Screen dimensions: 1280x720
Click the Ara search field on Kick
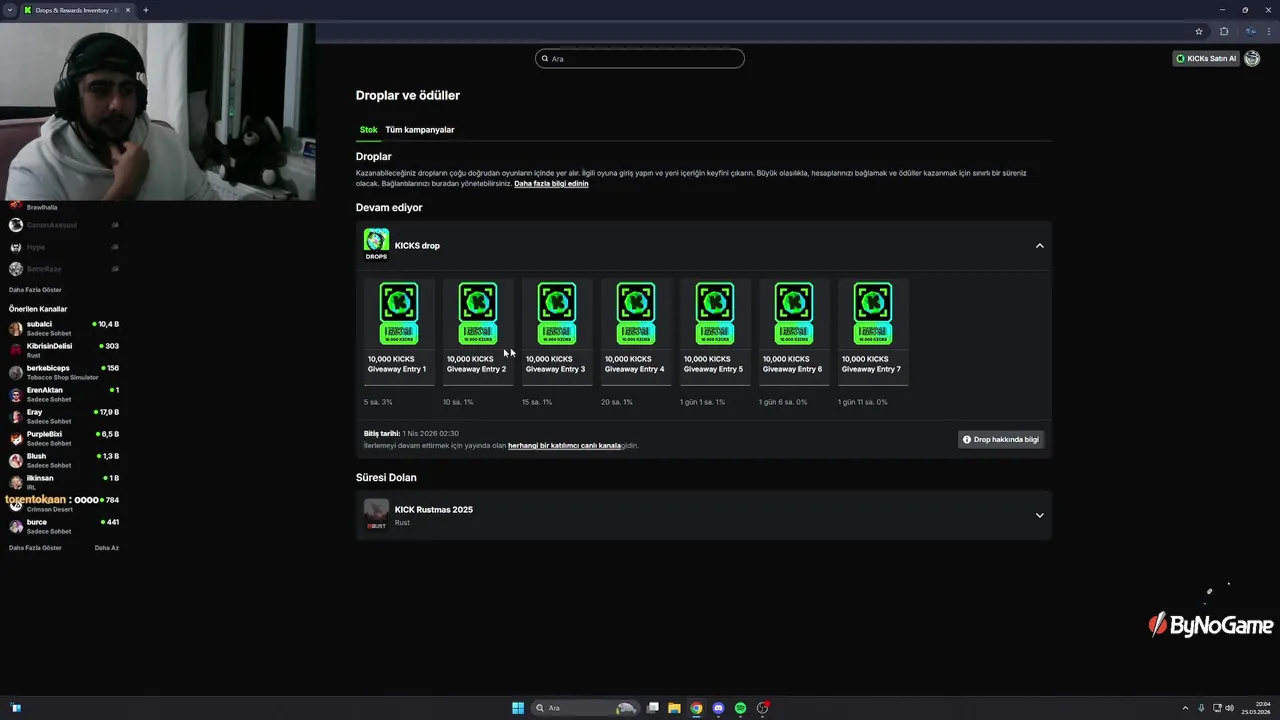[640, 59]
